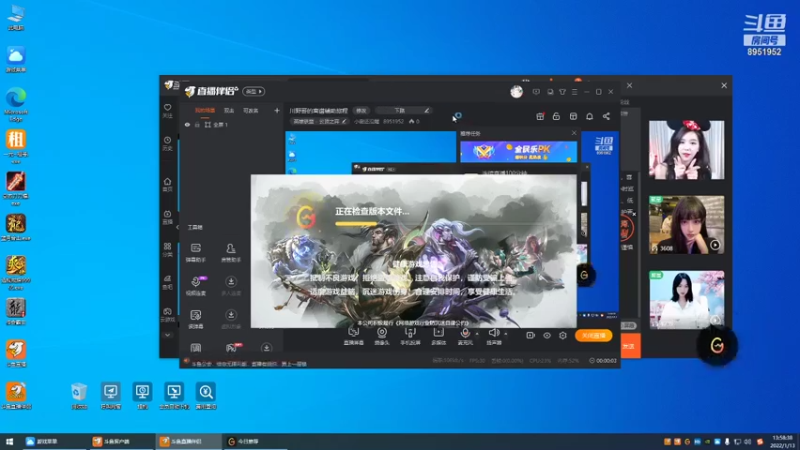Image resolution: width=800 pixels, height=450 pixels.
Task: Click the orange stop streaming button
Action: (x=593, y=336)
